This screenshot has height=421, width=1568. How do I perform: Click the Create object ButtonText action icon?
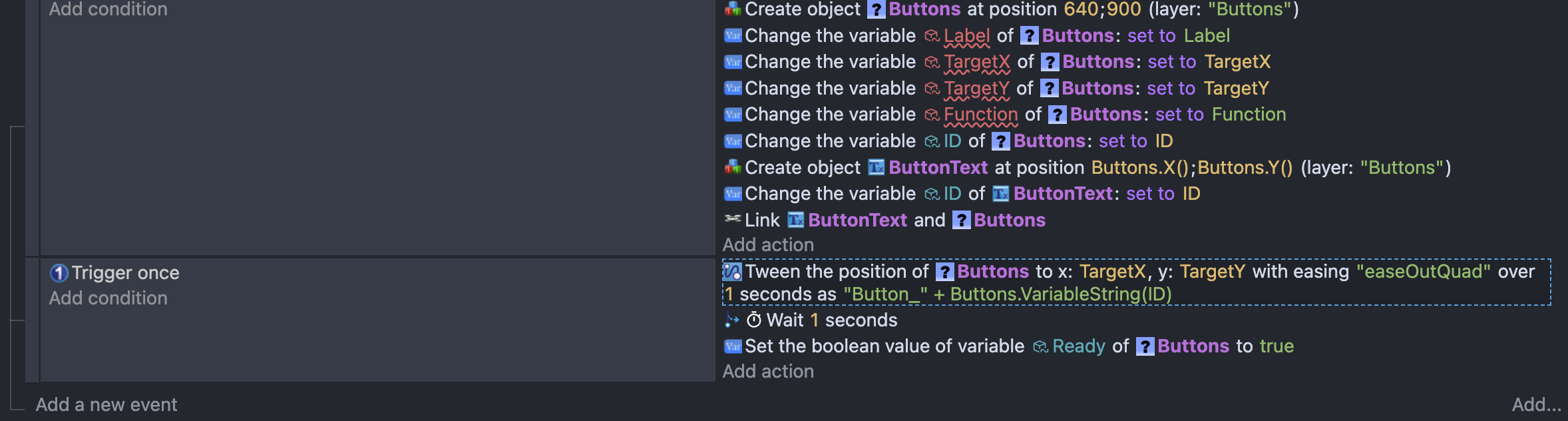click(x=732, y=167)
